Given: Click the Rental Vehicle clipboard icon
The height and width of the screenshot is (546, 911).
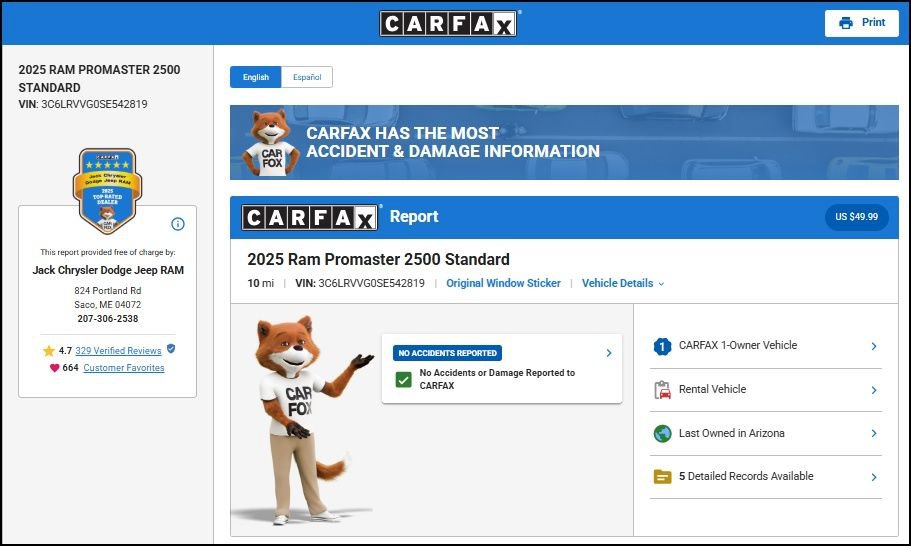Looking at the screenshot, I should (x=662, y=390).
